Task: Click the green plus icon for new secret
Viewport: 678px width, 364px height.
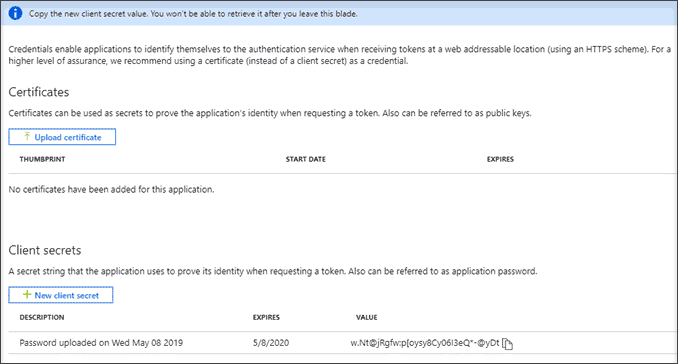Action: coord(27,295)
